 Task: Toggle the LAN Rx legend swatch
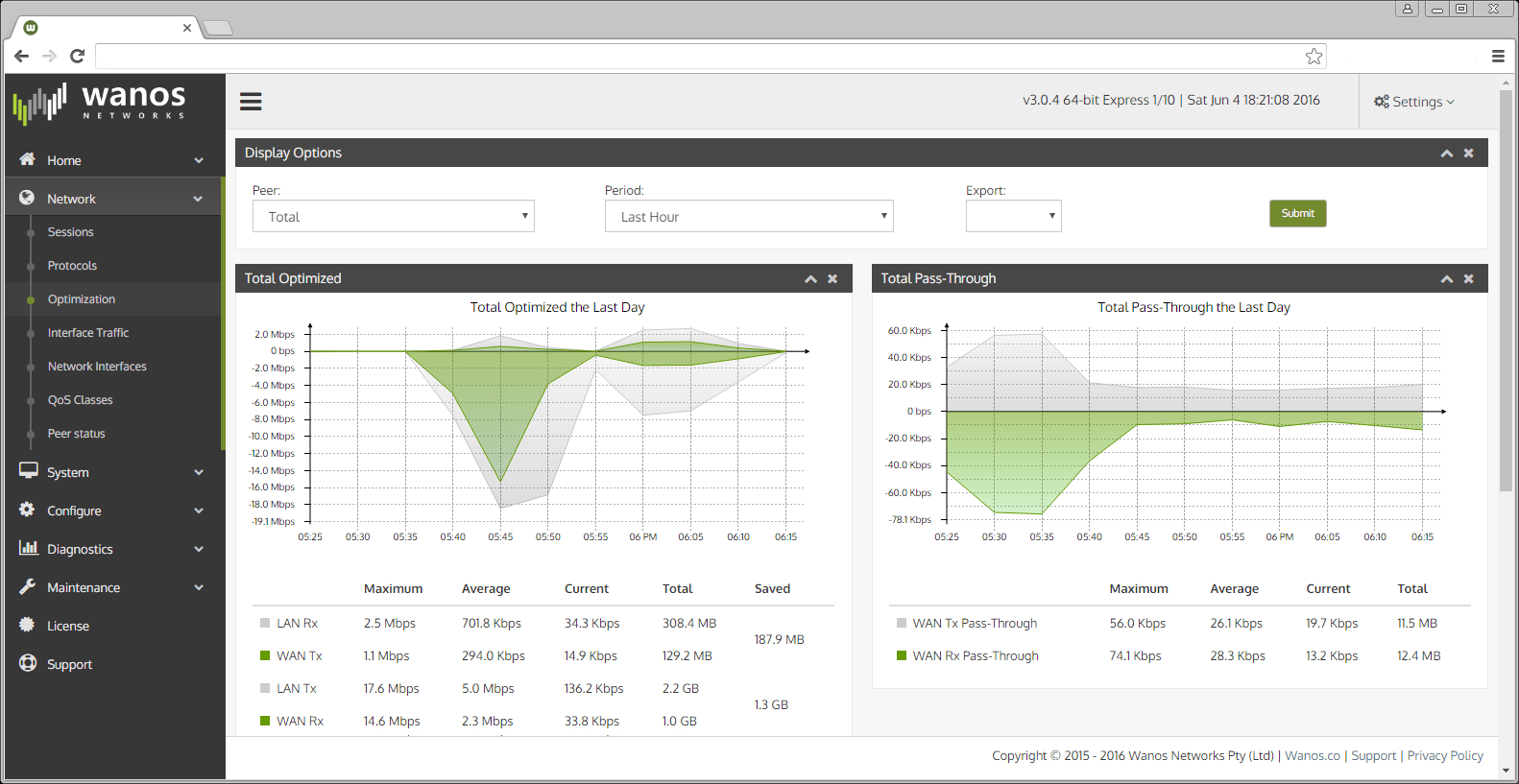tap(265, 623)
